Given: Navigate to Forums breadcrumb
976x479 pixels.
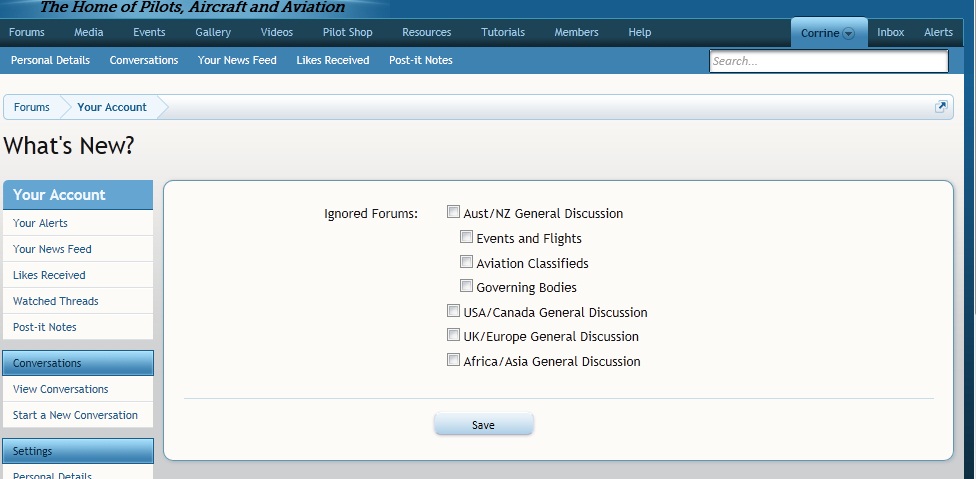Looking at the screenshot, I should click(x=32, y=107).
